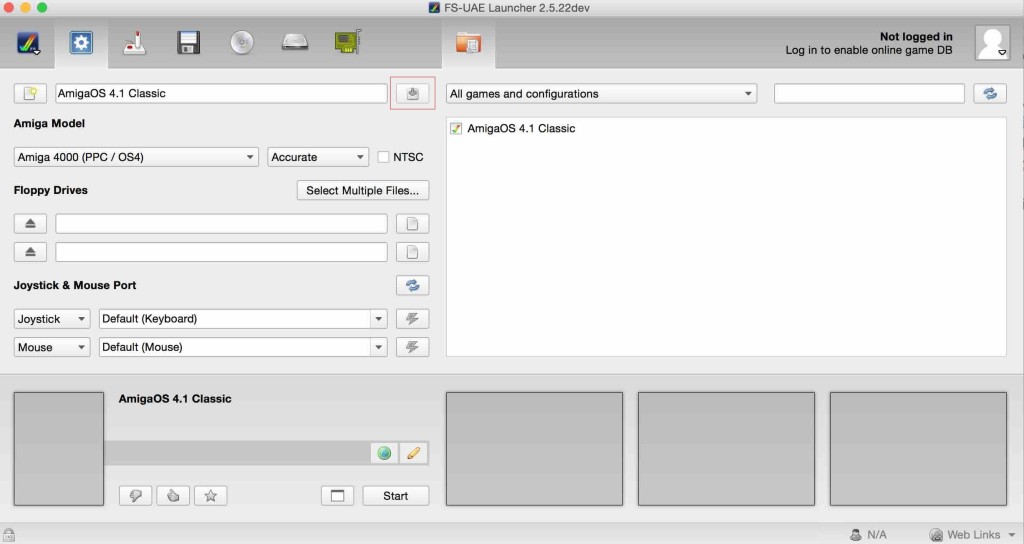Open the game web page globe icon
This screenshot has width=1024, height=544.
(384, 453)
